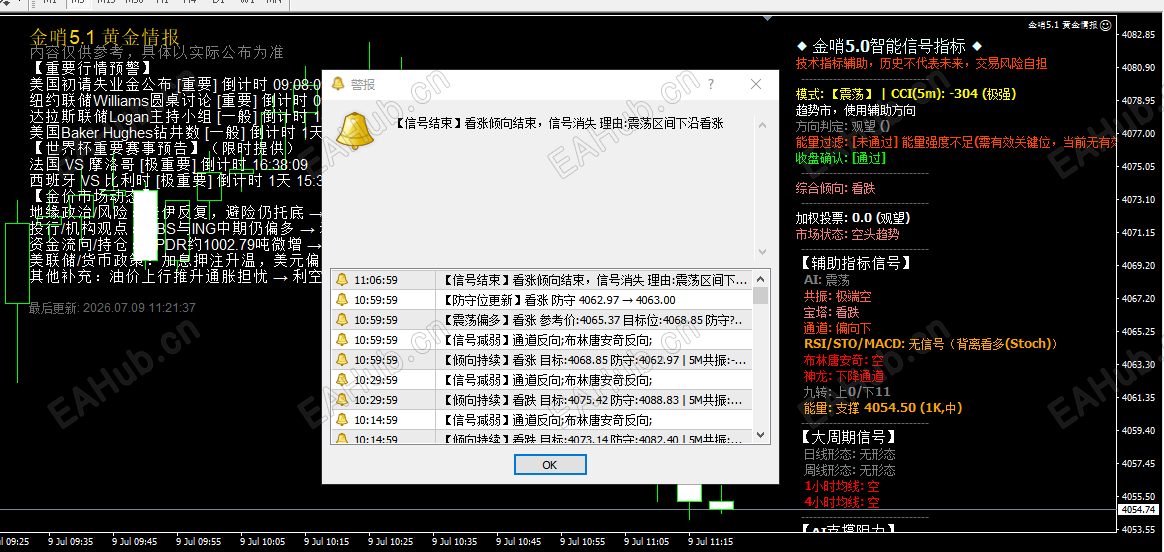Click the bell icon of the 11:06:59 alert row
1164x552 pixels.
point(341,280)
